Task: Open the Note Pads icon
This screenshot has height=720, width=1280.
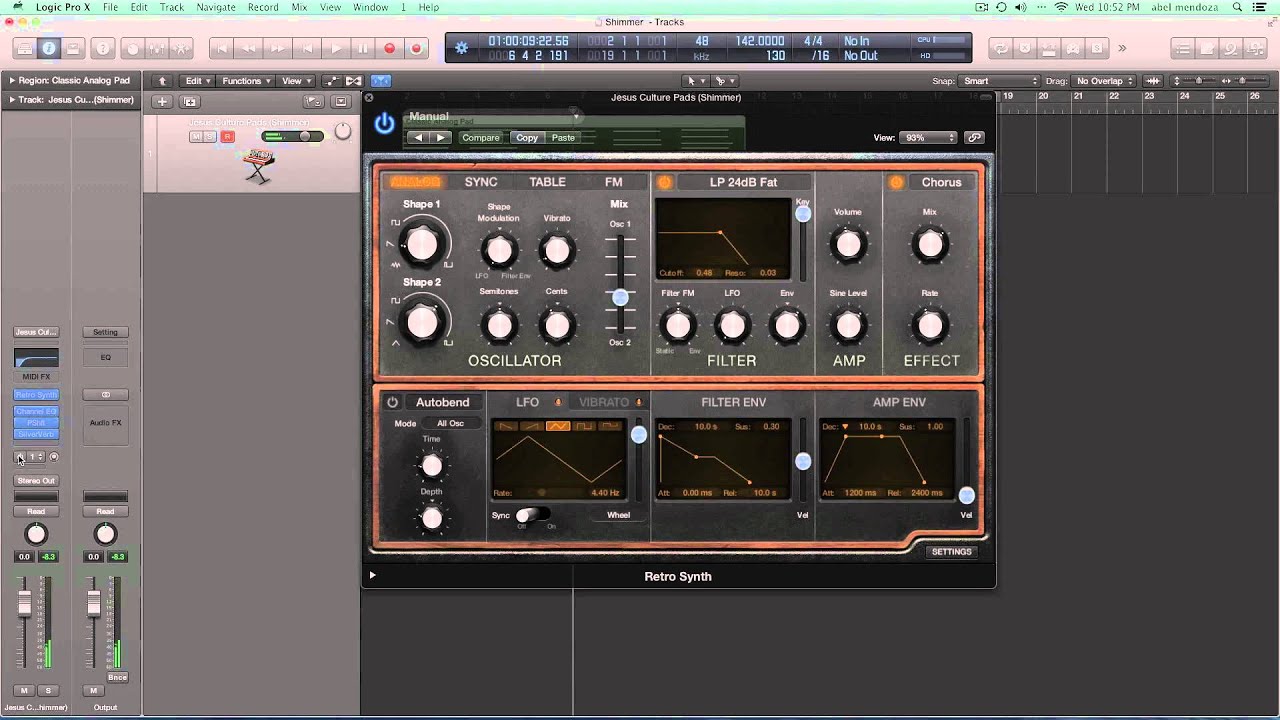Action: click(1207, 48)
